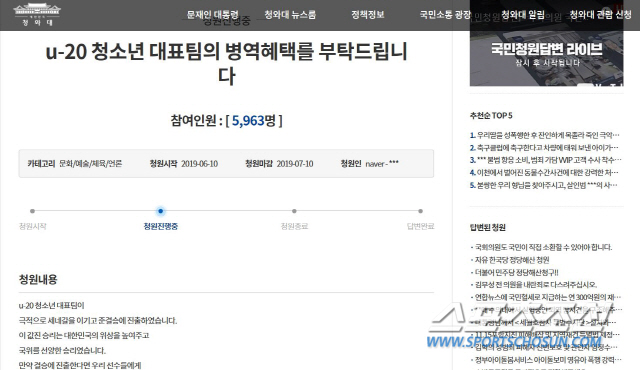This screenshot has width=640, height=370.
Task: Click the 답변된 청원 heading
Action: pyautogui.click(x=488, y=227)
